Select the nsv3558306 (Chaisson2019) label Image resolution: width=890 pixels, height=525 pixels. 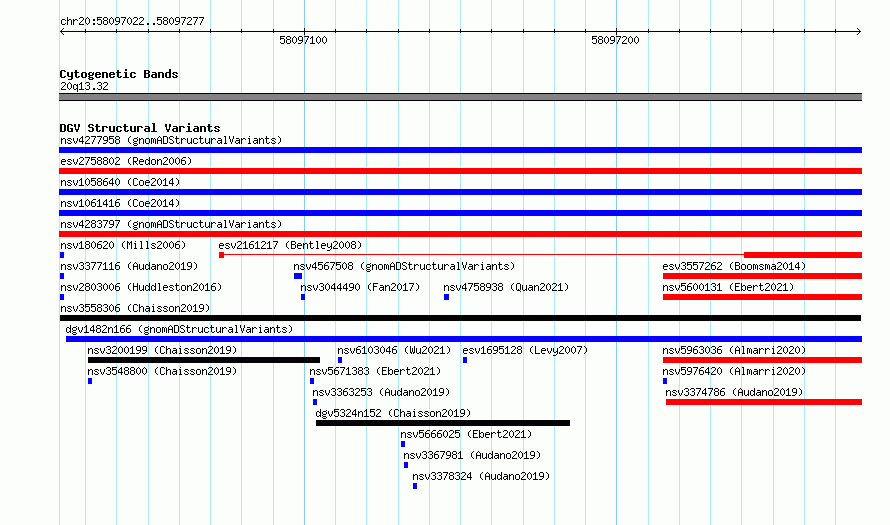[x=135, y=308]
